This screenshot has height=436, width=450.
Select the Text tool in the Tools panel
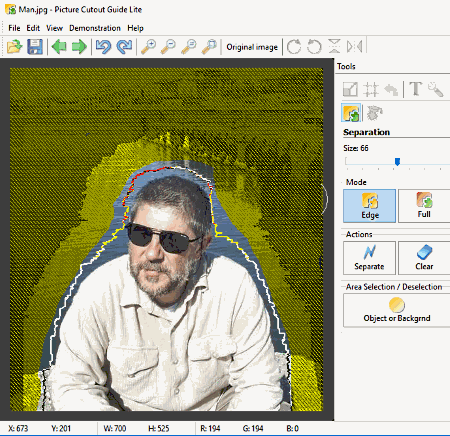pyautogui.click(x=416, y=89)
